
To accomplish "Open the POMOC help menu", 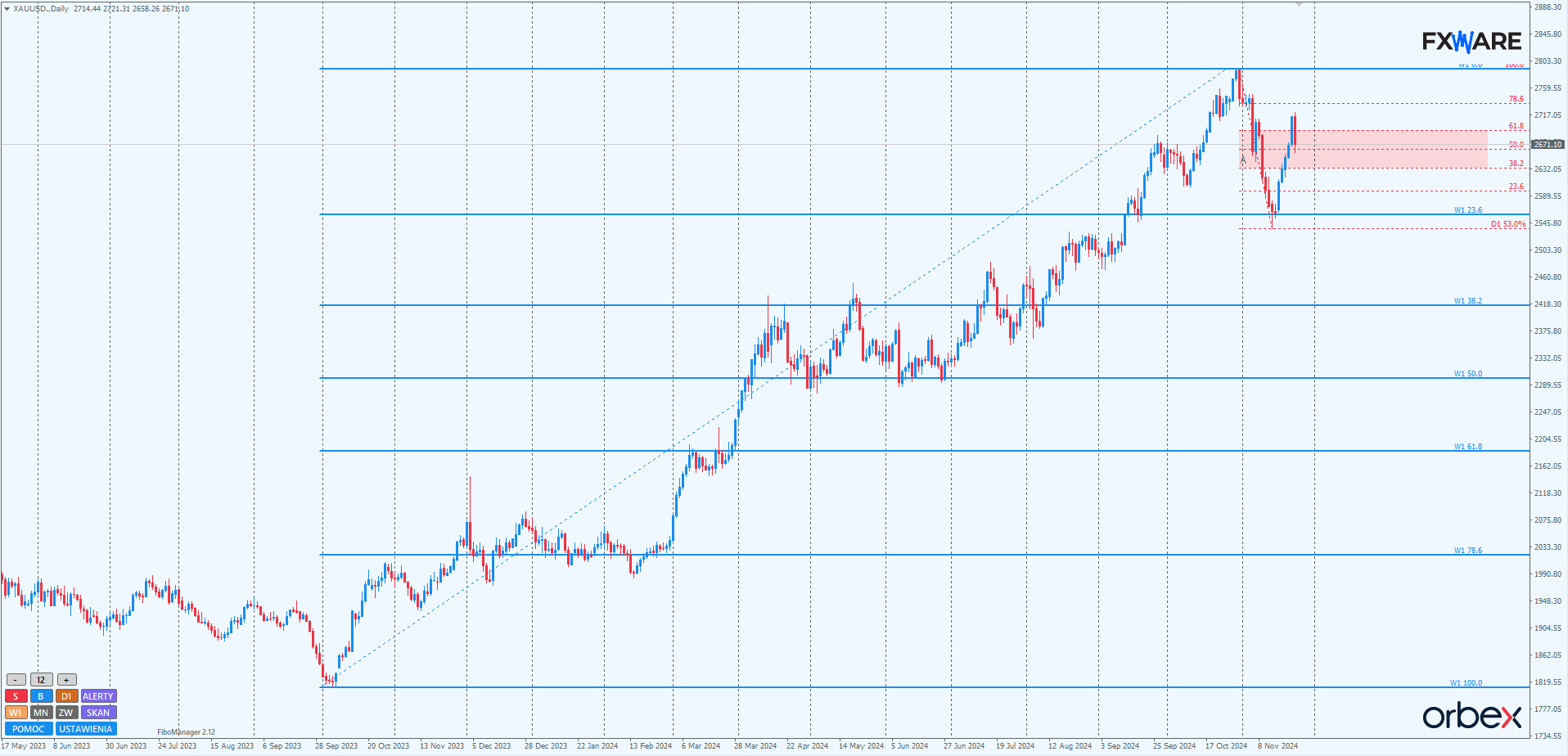I will point(29,729).
